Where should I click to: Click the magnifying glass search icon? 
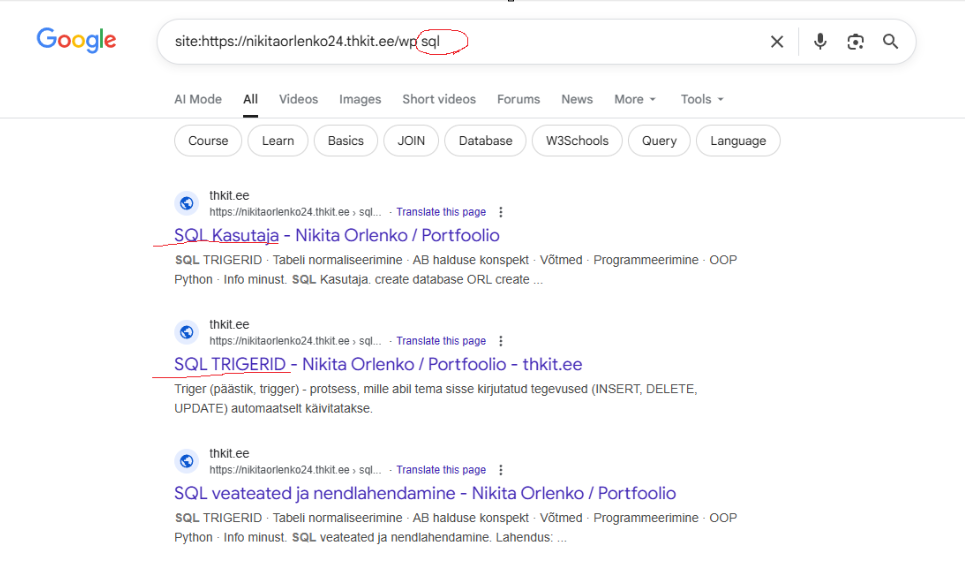click(890, 42)
